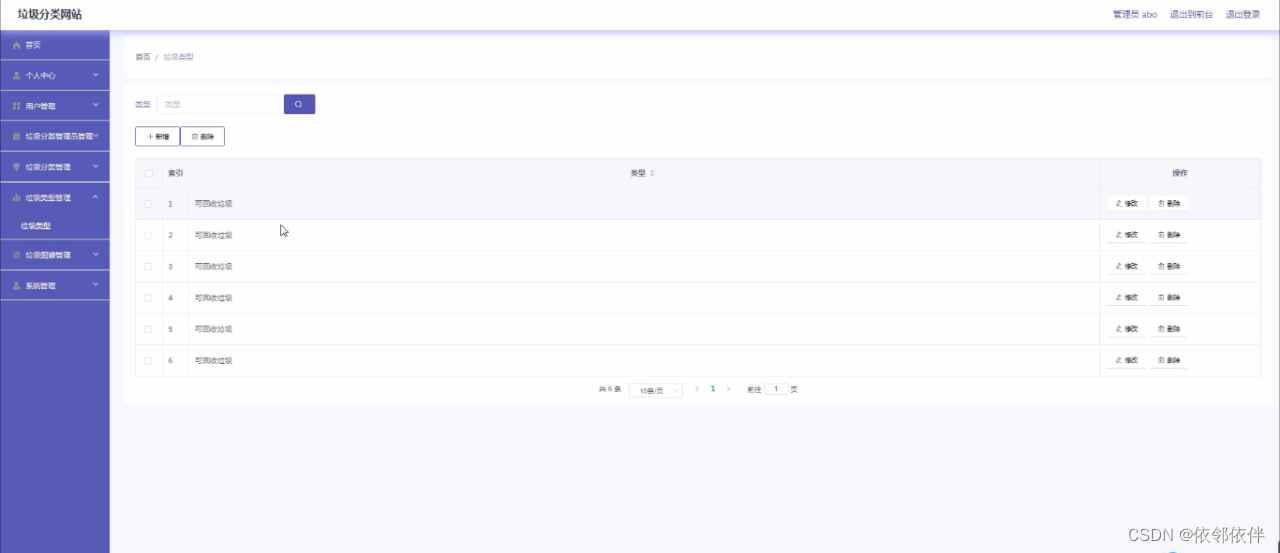Edit row 5 using its 修改 button

(1126, 328)
